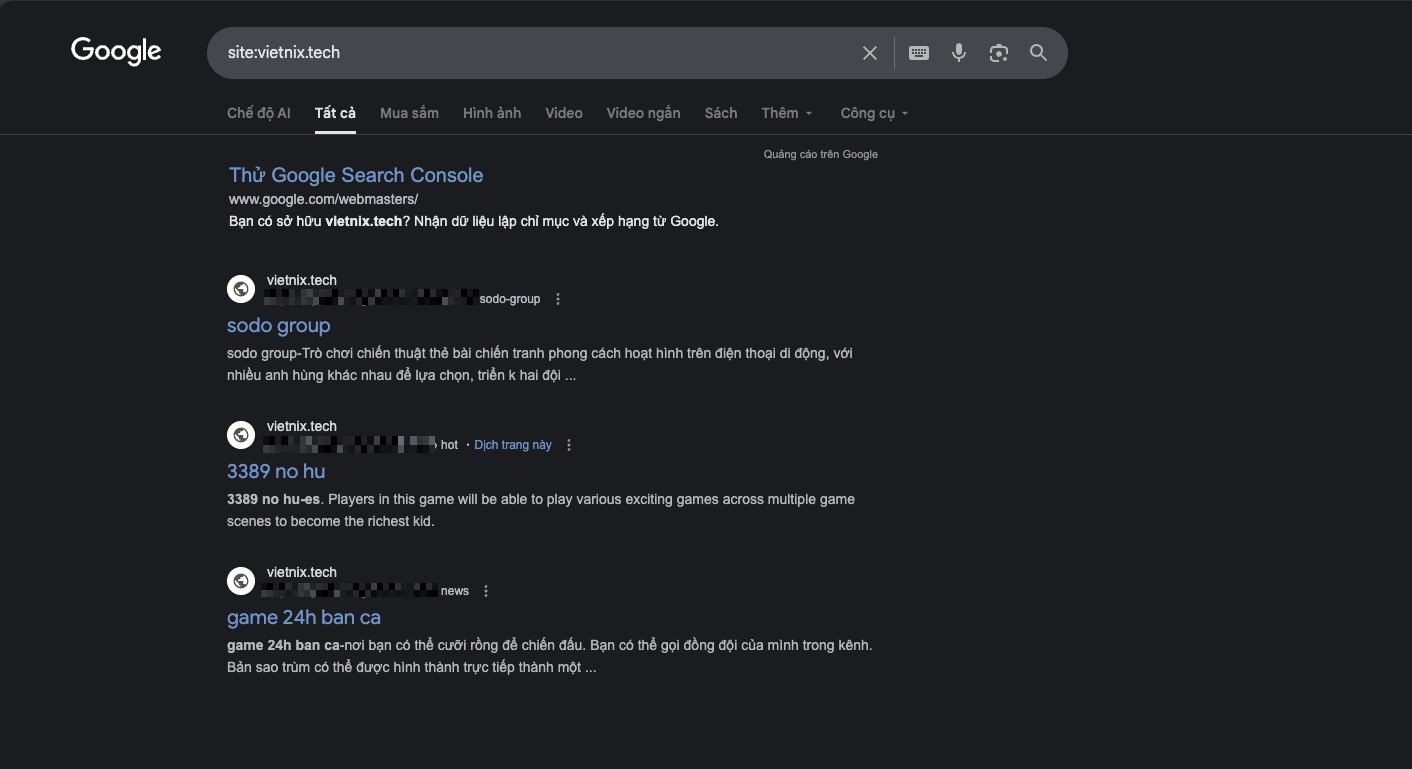This screenshot has height=769, width=1412.
Task: Clear the search query with the X icon
Action: pos(869,52)
